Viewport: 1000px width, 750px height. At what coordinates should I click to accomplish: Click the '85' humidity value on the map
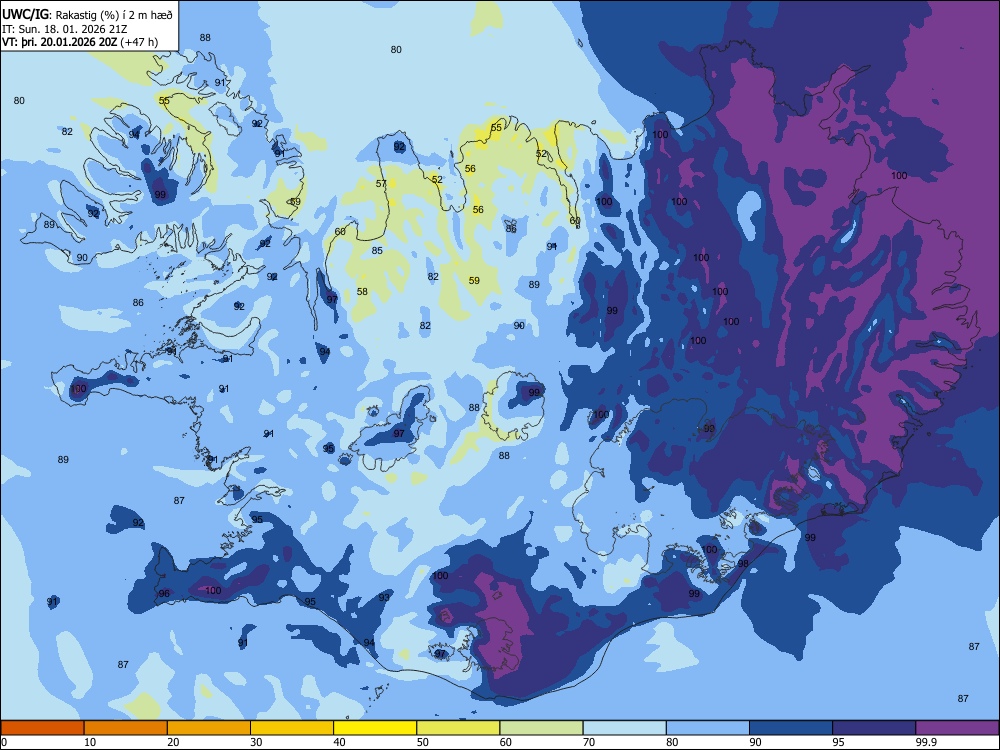[x=378, y=251]
